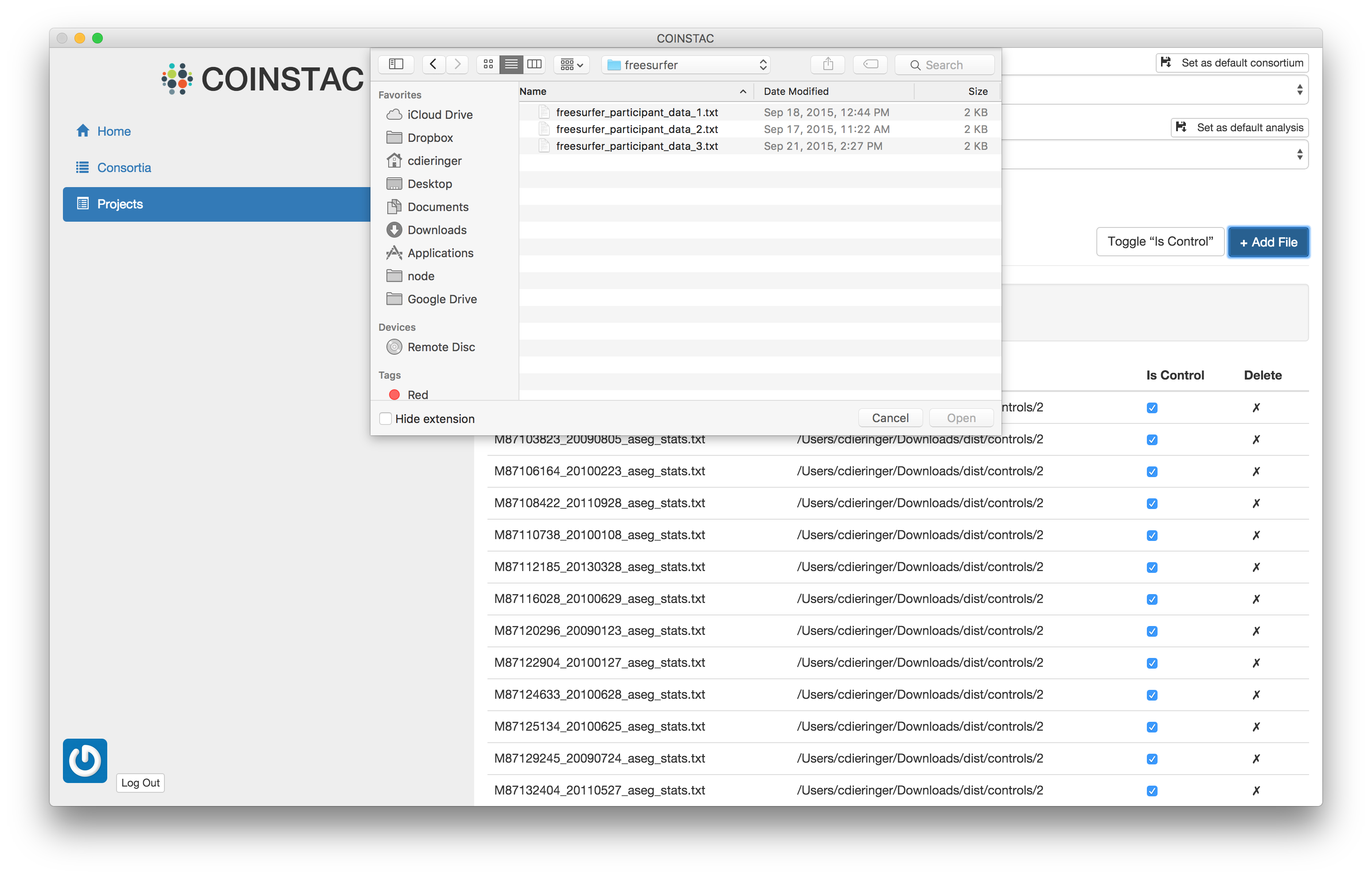1372x877 pixels.
Task: Enable the Hide extension checkbox
Action: tap(386, 419)
